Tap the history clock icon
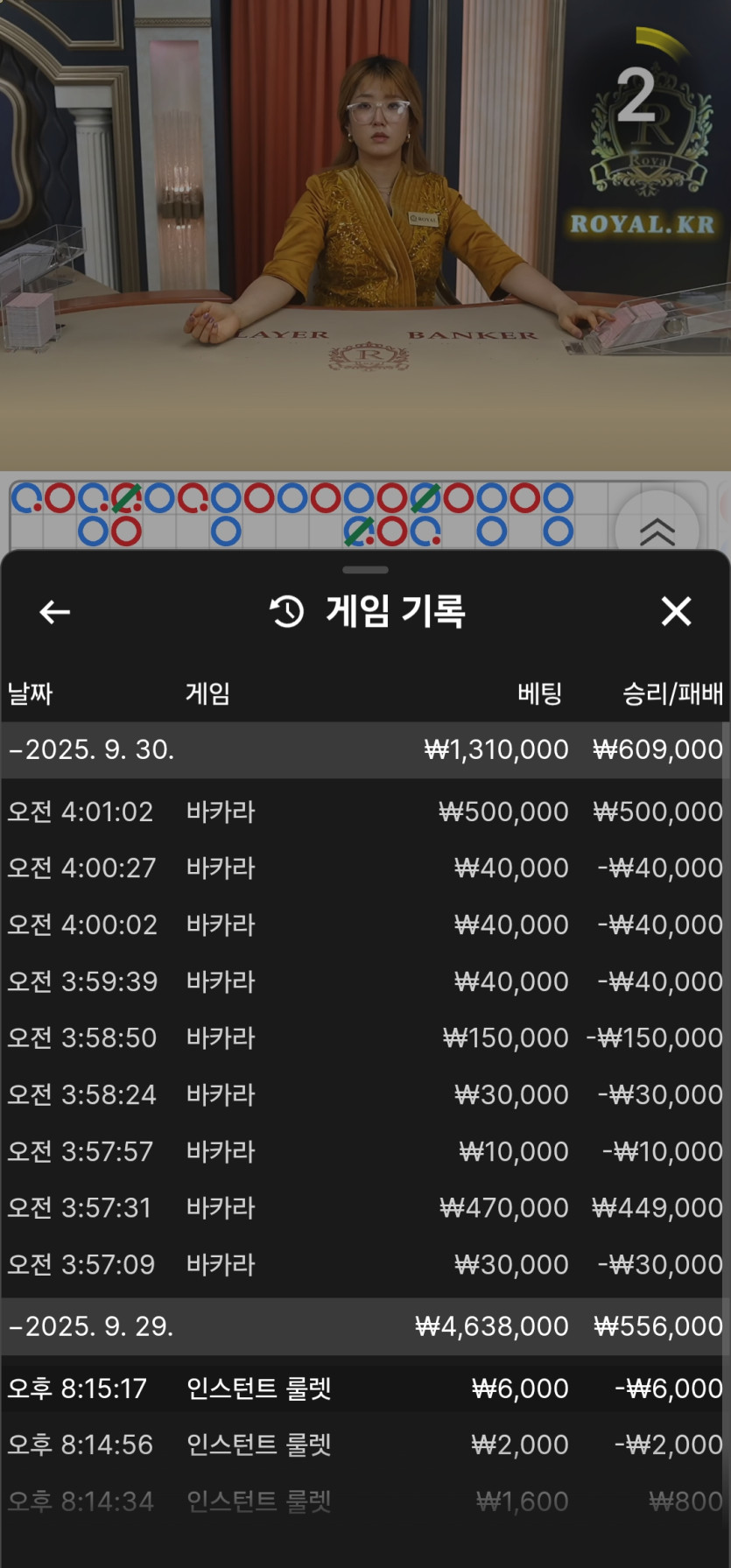Viewport: 731px width, 1568px height. (287, 611)
